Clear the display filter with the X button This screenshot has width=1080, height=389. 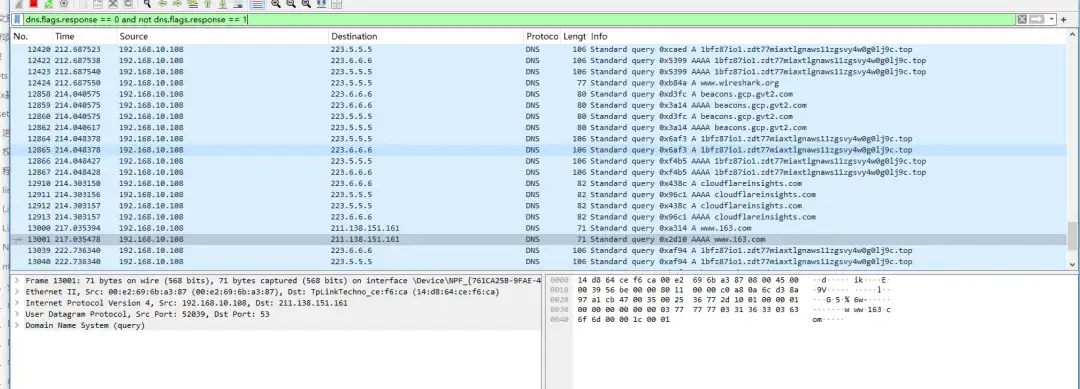1022,20
